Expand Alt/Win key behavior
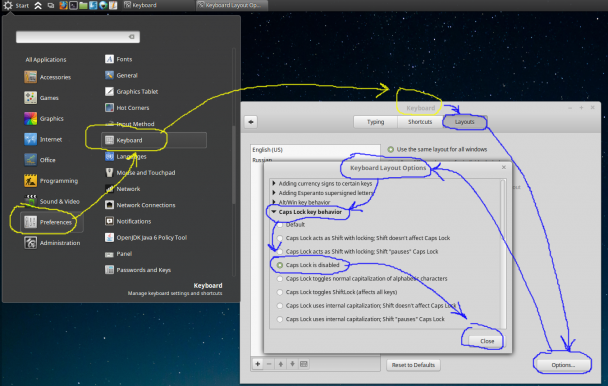The image size is (608, 386). point(274,202)
